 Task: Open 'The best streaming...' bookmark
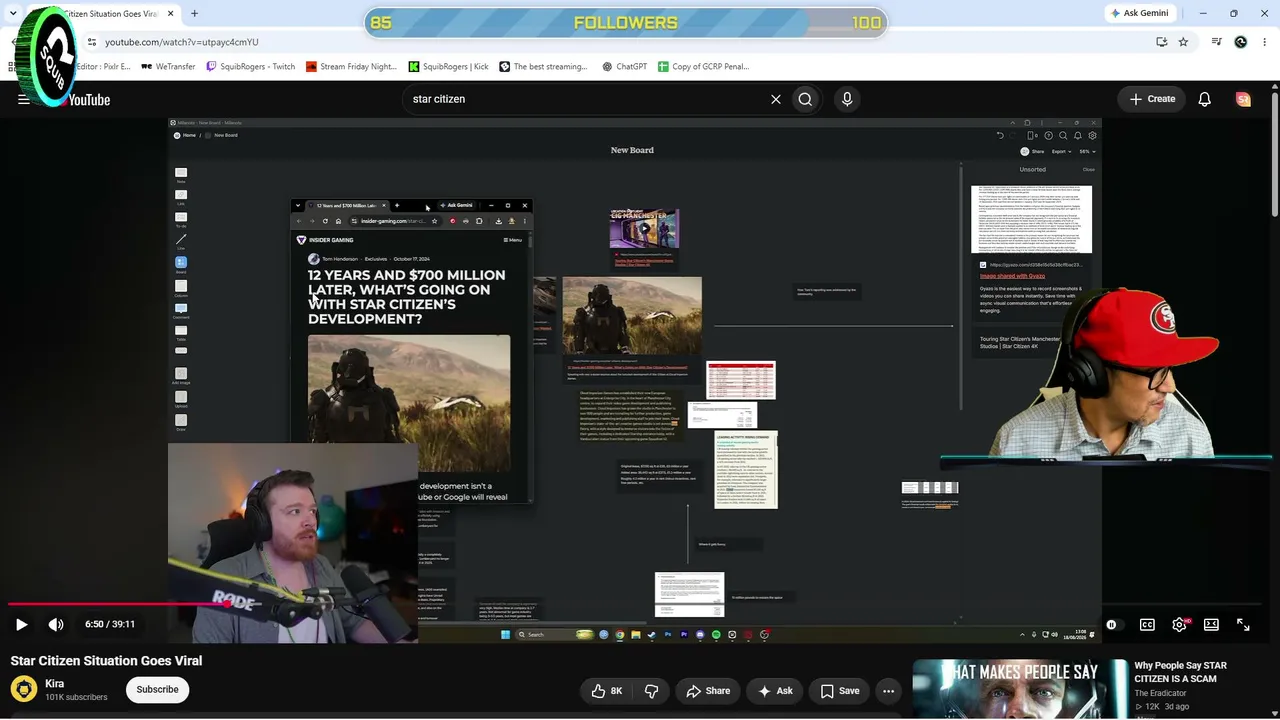click(x=543, y=67)
